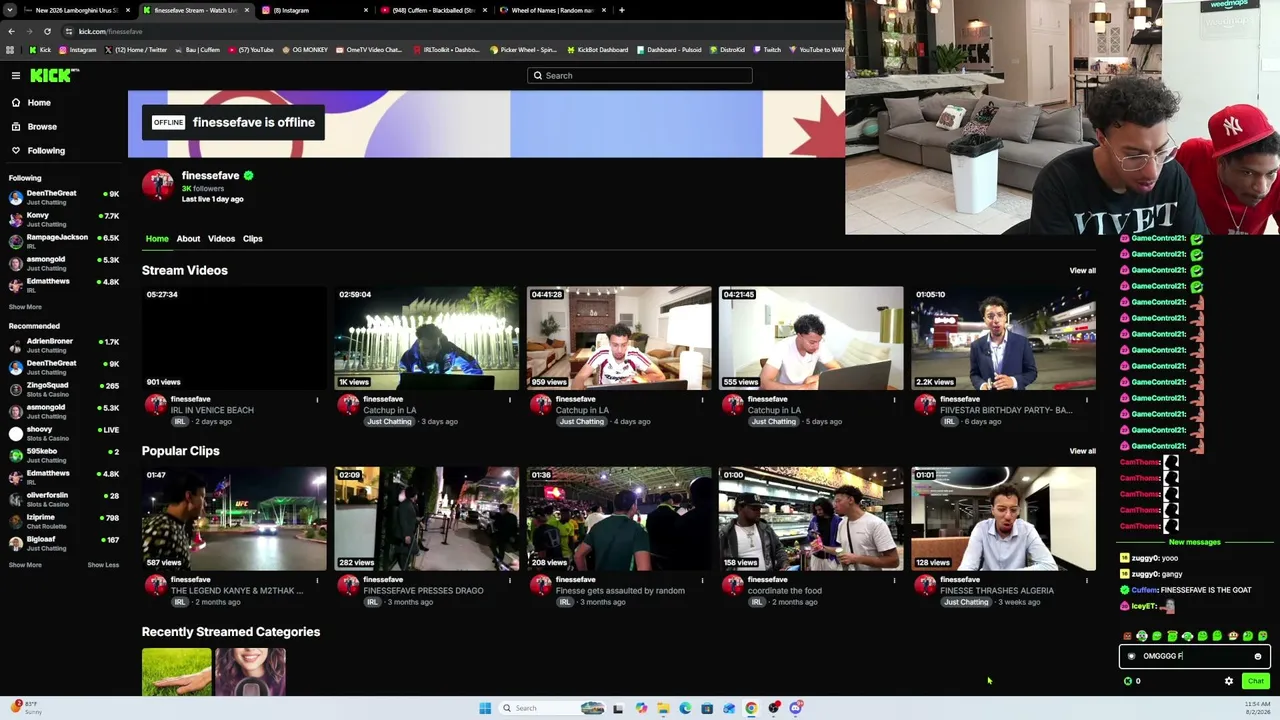Open the Kick sidebar hamburger menu
Screen dimensions: 1280x720
tap(16, 76)
